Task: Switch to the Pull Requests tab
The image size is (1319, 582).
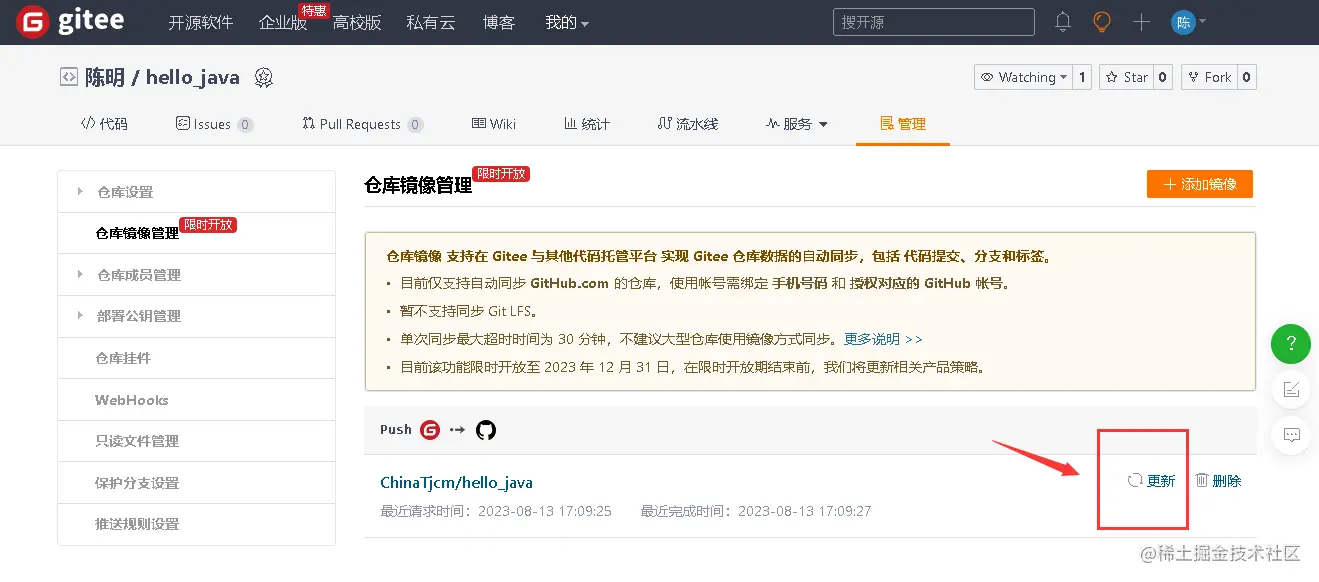Action: pyautogui.click(x=362, y=124)
